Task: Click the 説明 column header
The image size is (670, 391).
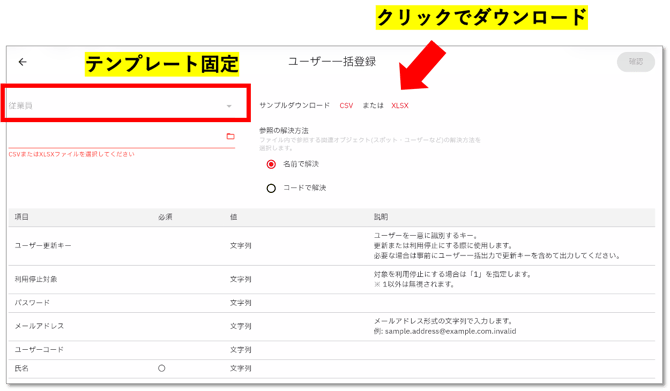Action: point(381,217)
